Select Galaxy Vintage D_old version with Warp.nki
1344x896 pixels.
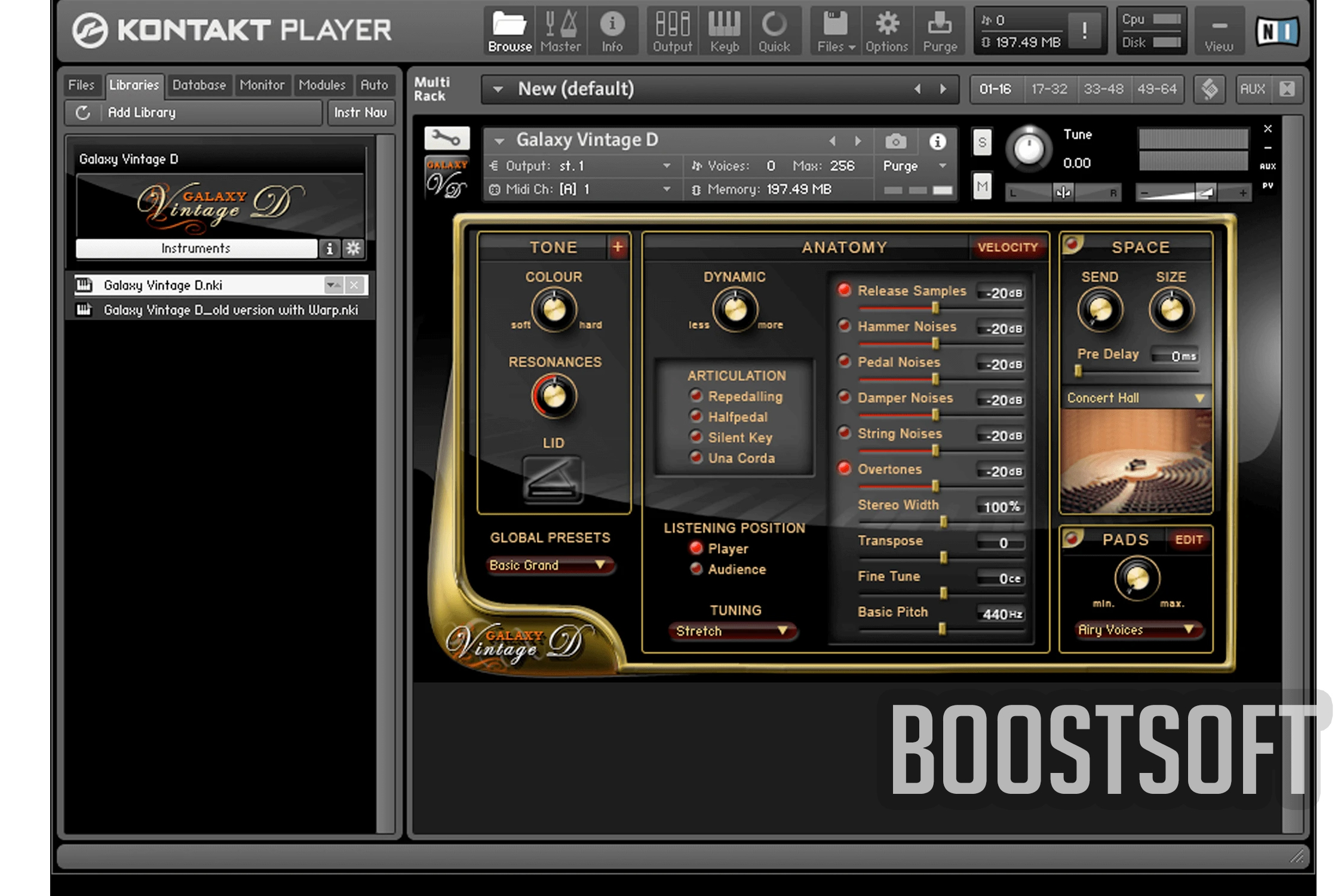pyautogui.click(x=231, y=310)
